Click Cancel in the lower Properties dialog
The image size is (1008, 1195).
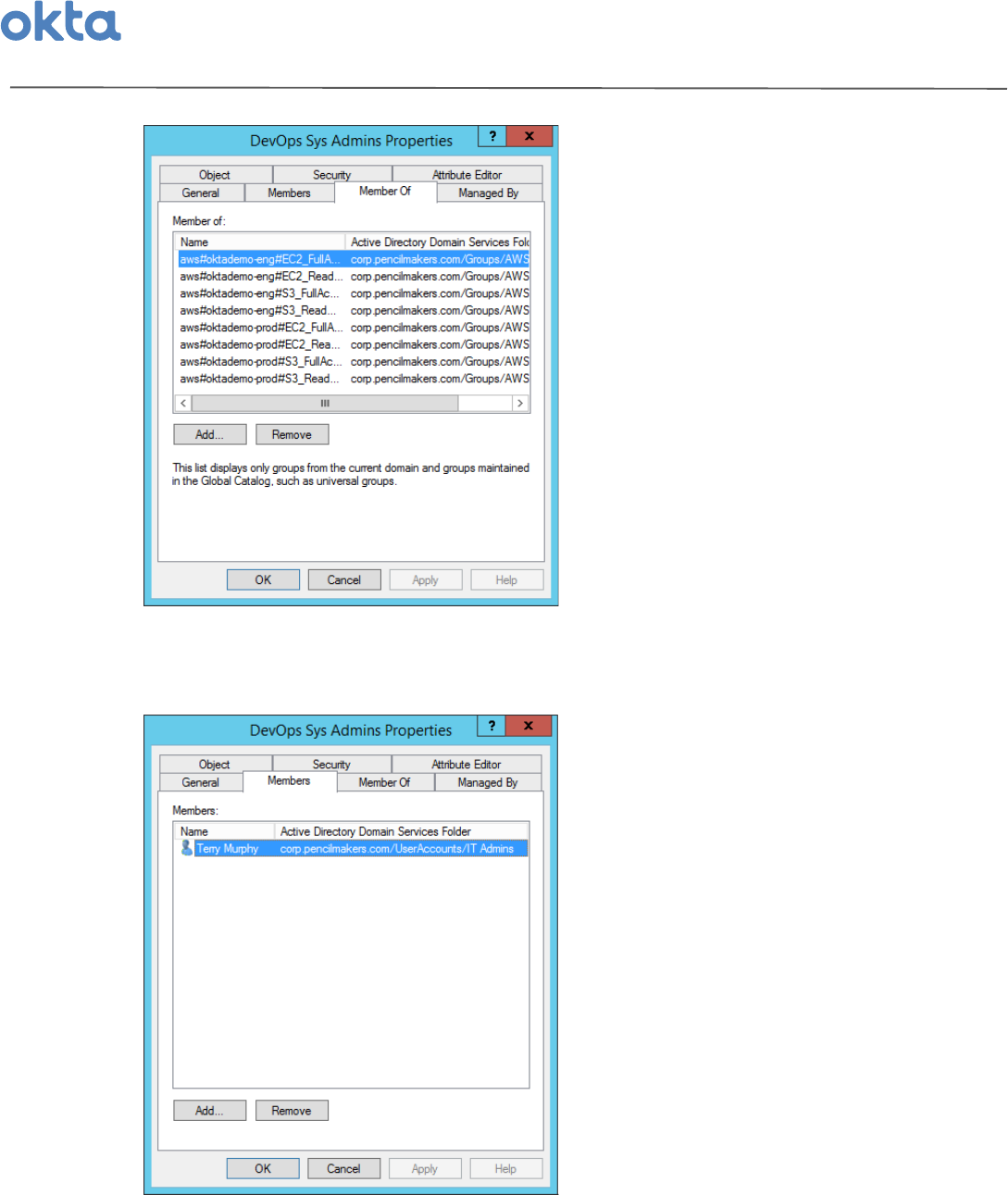pos(343,1168)
